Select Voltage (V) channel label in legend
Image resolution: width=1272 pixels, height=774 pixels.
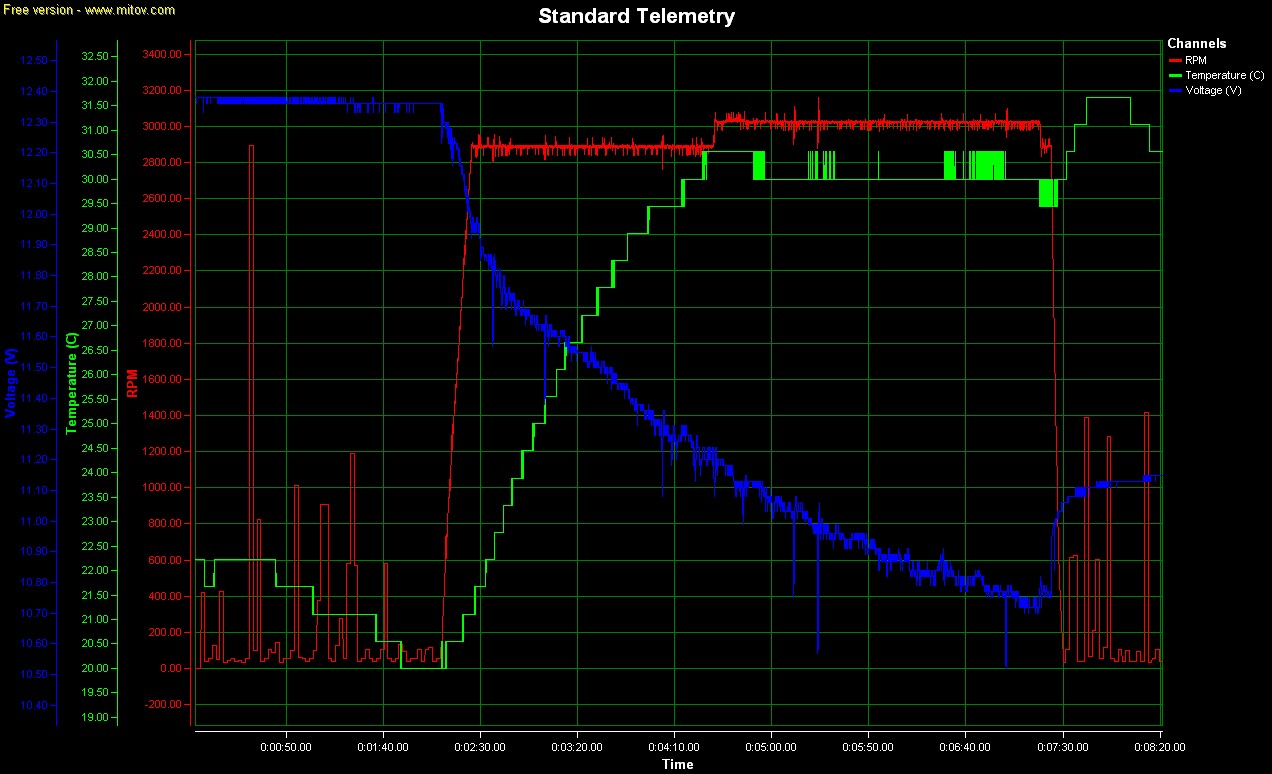[x=1213, y=90]
